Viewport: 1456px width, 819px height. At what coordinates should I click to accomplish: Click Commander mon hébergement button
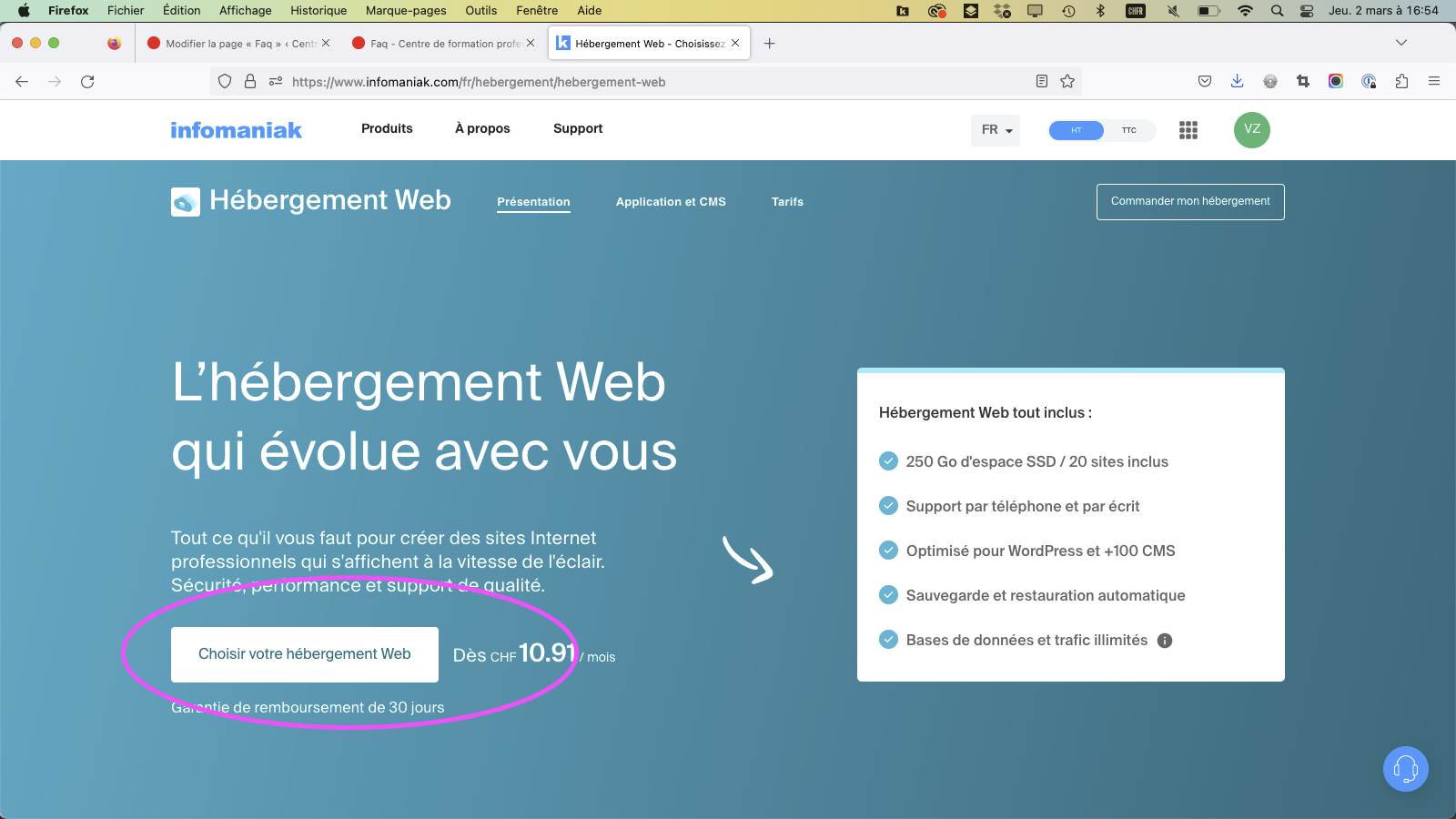pyautogui.click(x=1190, y=202)
